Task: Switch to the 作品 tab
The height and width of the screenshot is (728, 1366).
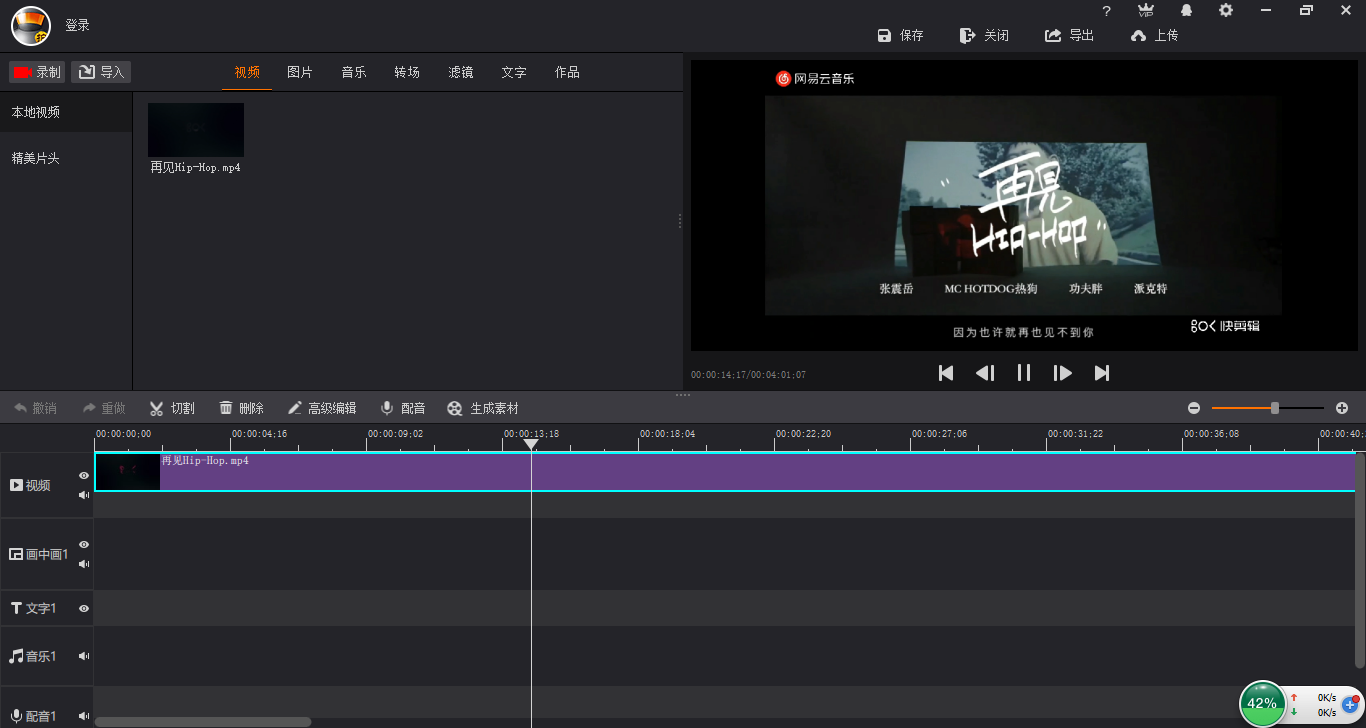Action: point(567,72)
